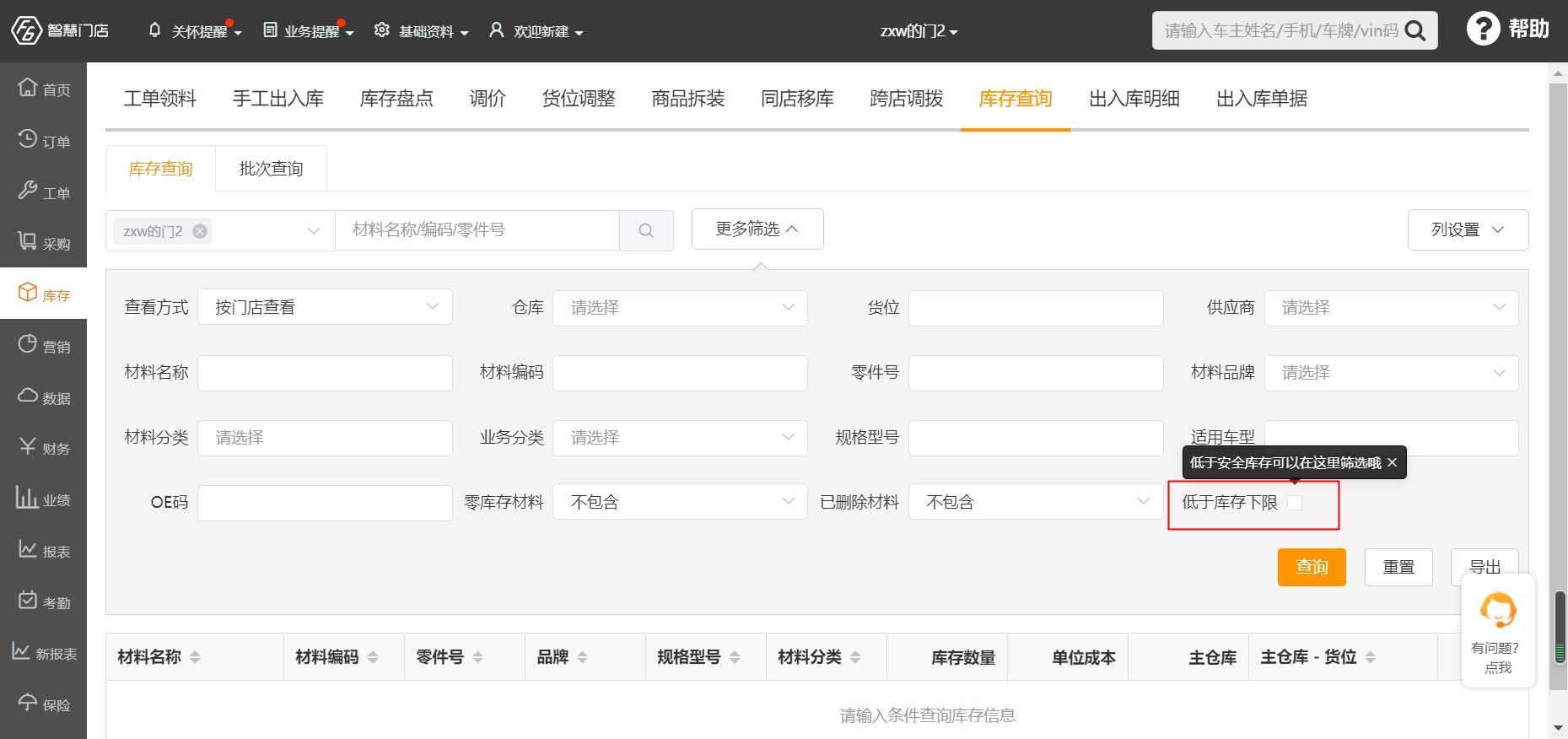Click the 业务提醒 list icon
Screen dimensions: 1568x739
[270, 30]
